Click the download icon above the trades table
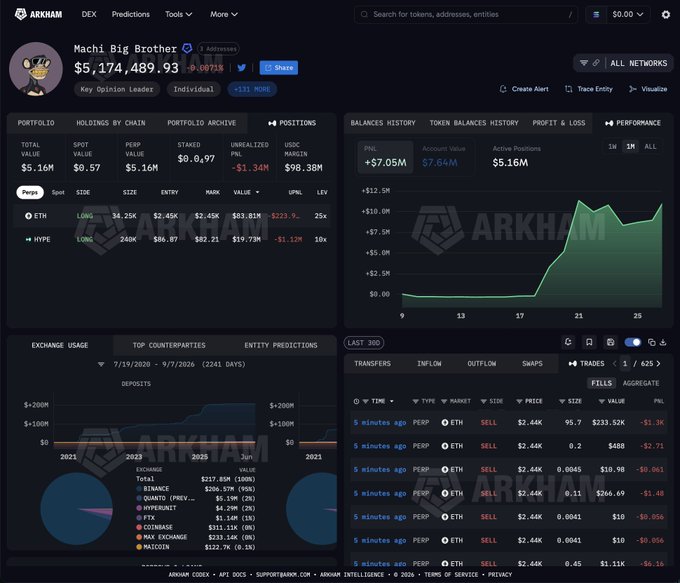The width and height of the screenshot is (680, 583). click(x=663, y=342)
